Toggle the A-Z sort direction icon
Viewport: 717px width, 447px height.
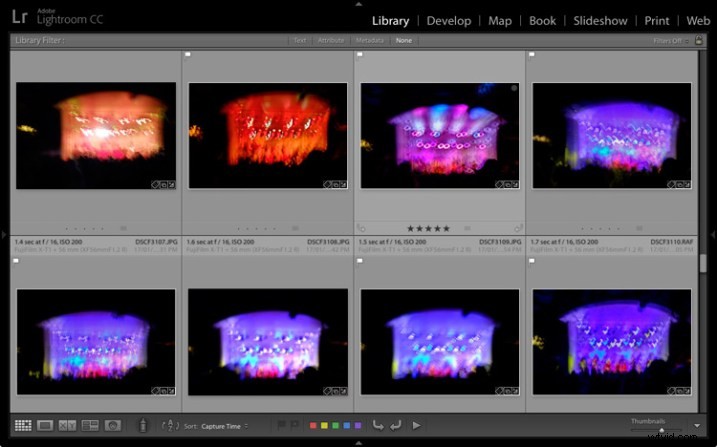coord(170,426)
